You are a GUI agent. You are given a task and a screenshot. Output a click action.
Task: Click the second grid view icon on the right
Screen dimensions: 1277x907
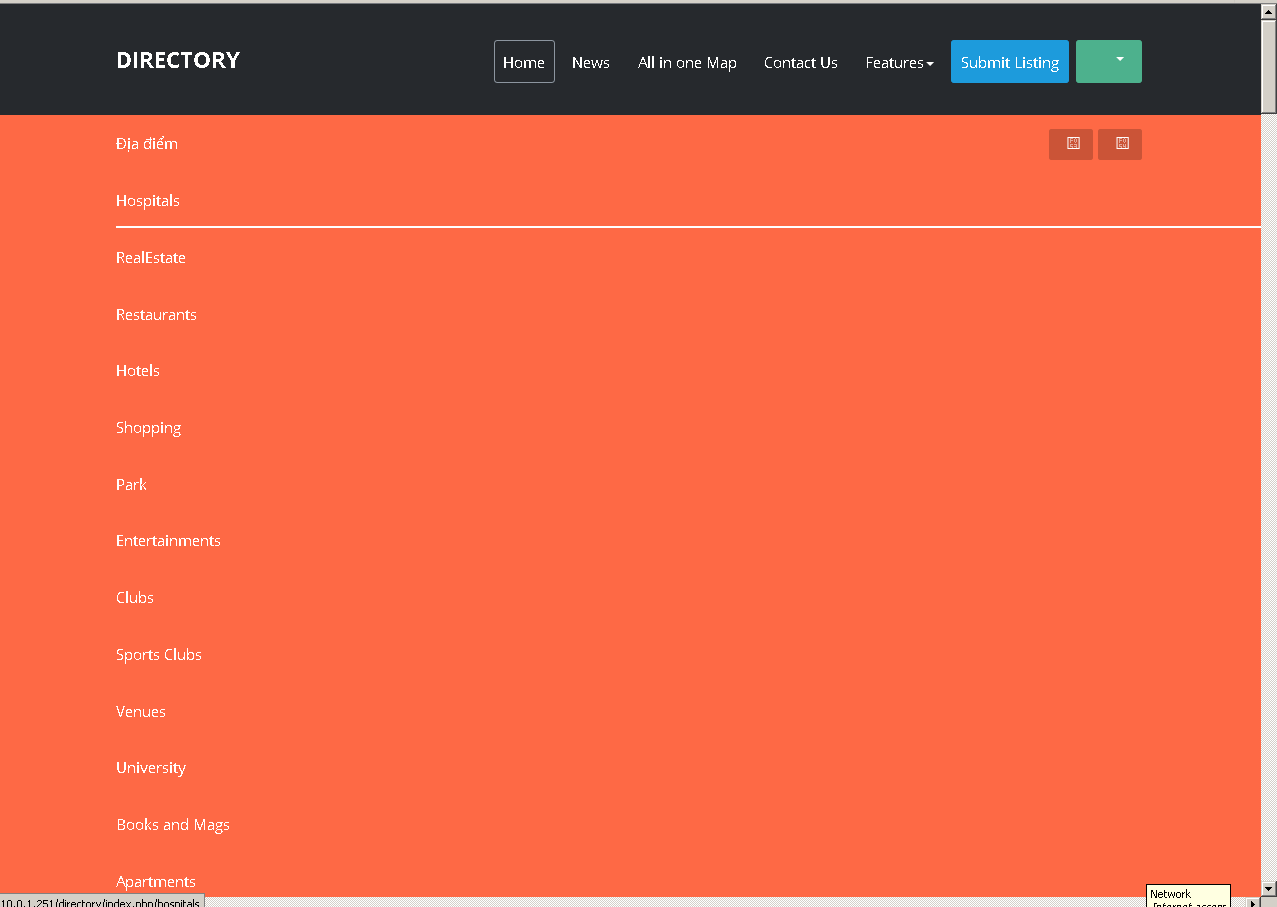click(x=1119, y=144)
